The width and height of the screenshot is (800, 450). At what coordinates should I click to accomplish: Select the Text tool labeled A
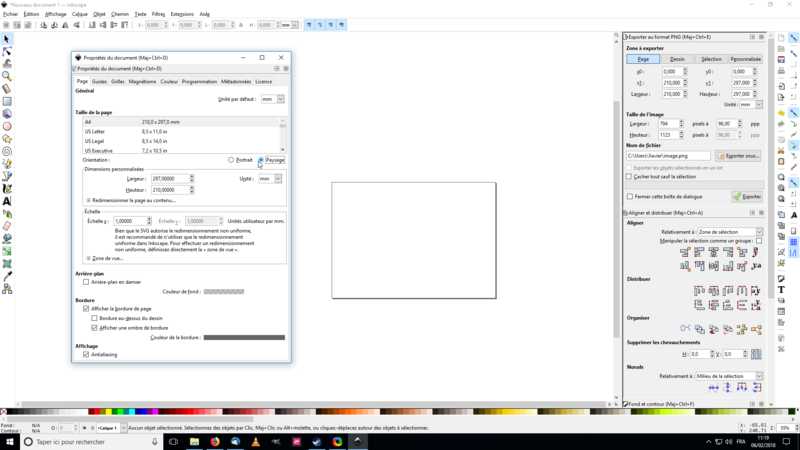[x=7, y=201]
